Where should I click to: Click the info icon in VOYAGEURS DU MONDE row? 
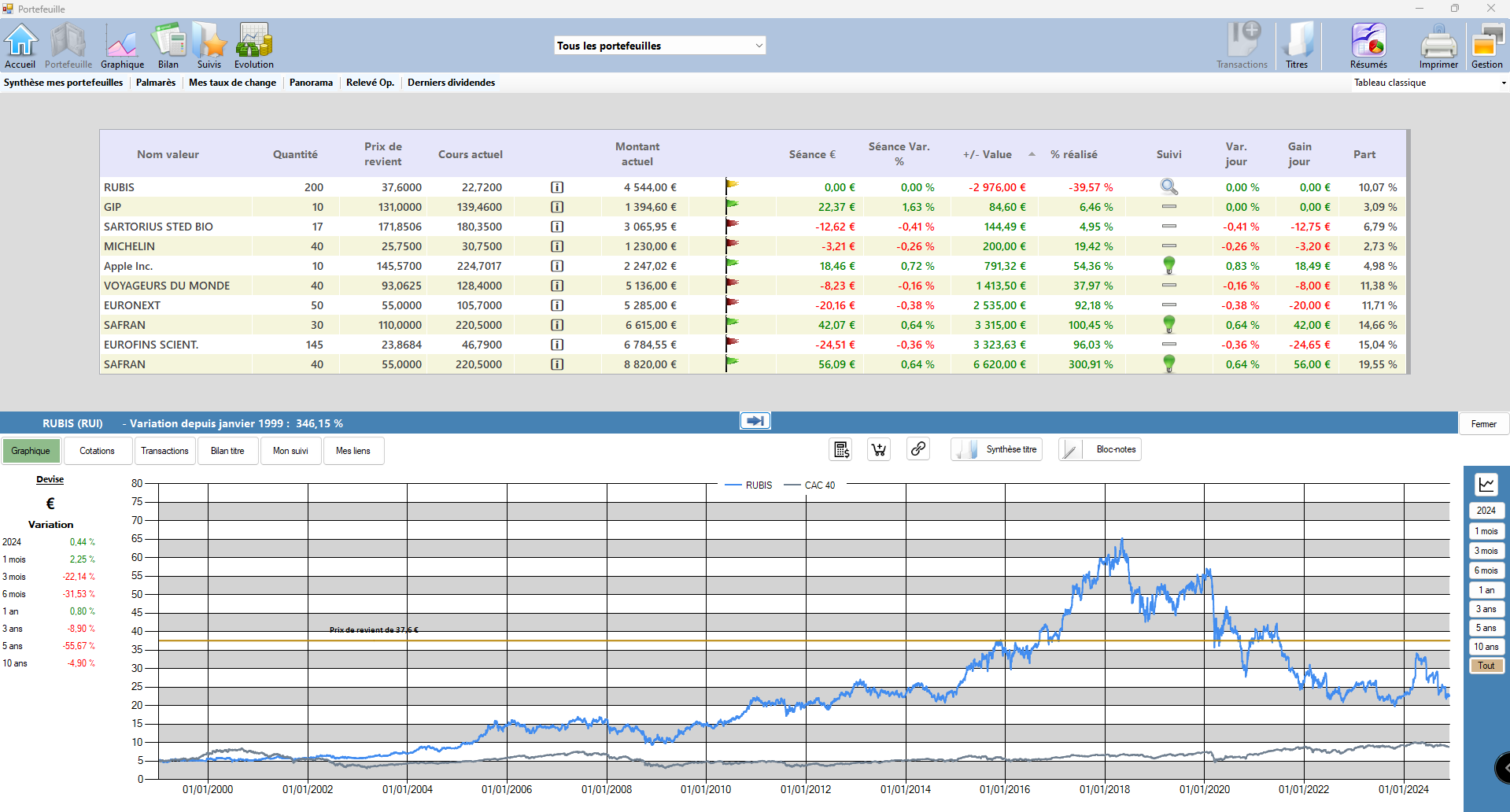(x=557, y=286)
